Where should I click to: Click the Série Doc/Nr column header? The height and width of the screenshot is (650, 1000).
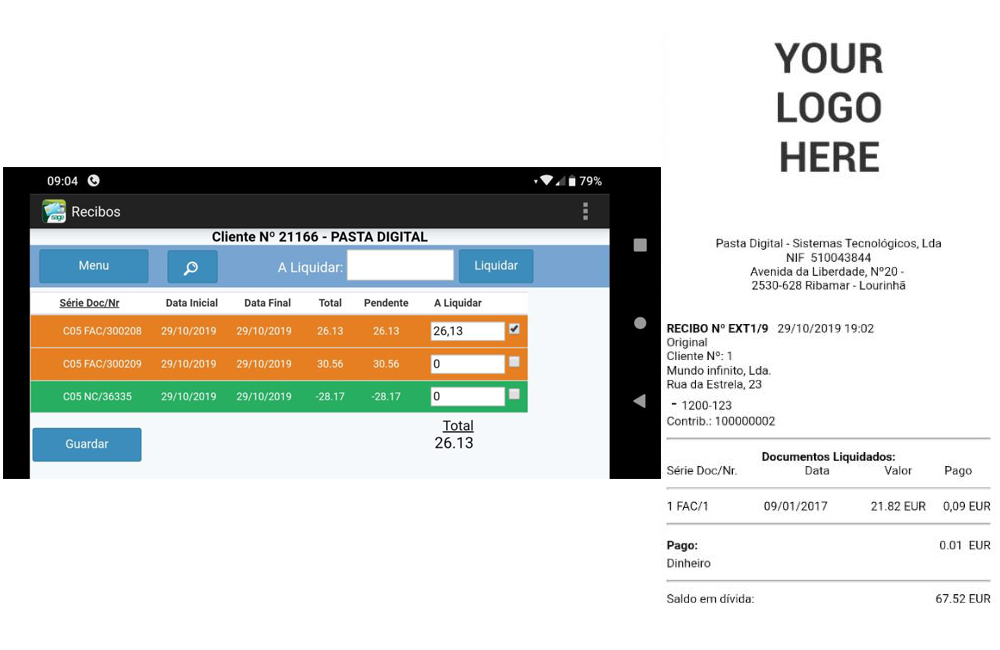(x=89, y=303)
